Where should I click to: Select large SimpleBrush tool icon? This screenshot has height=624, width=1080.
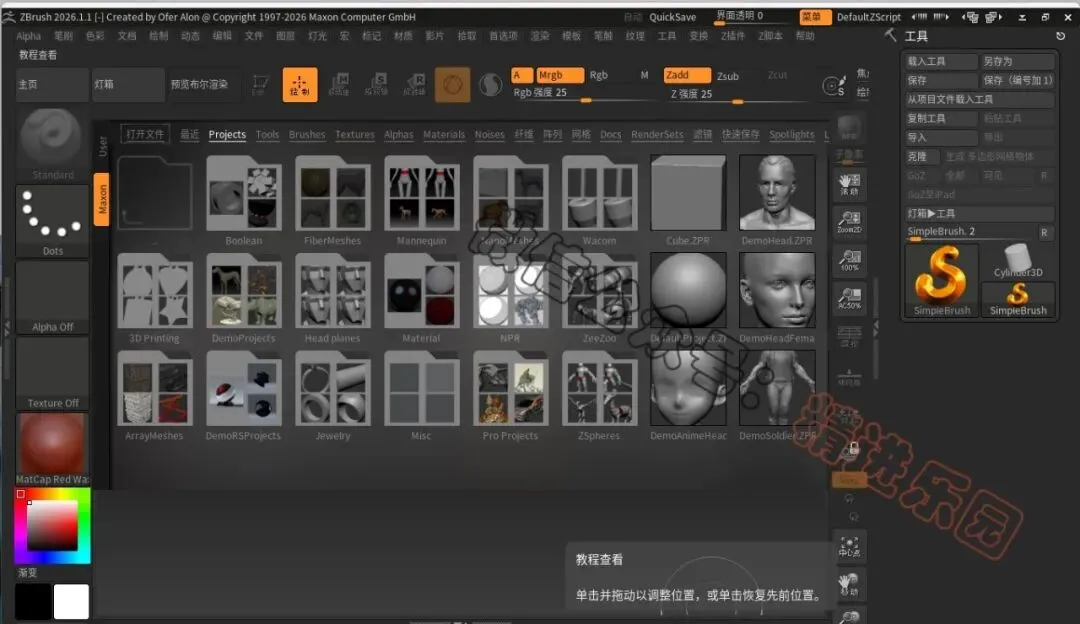pos(942,280)
